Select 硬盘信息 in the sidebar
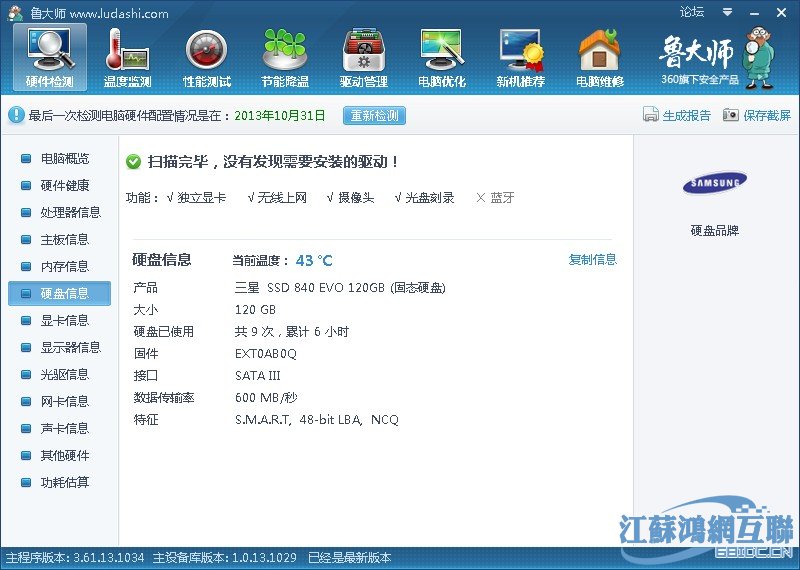 tap(59, 293)
